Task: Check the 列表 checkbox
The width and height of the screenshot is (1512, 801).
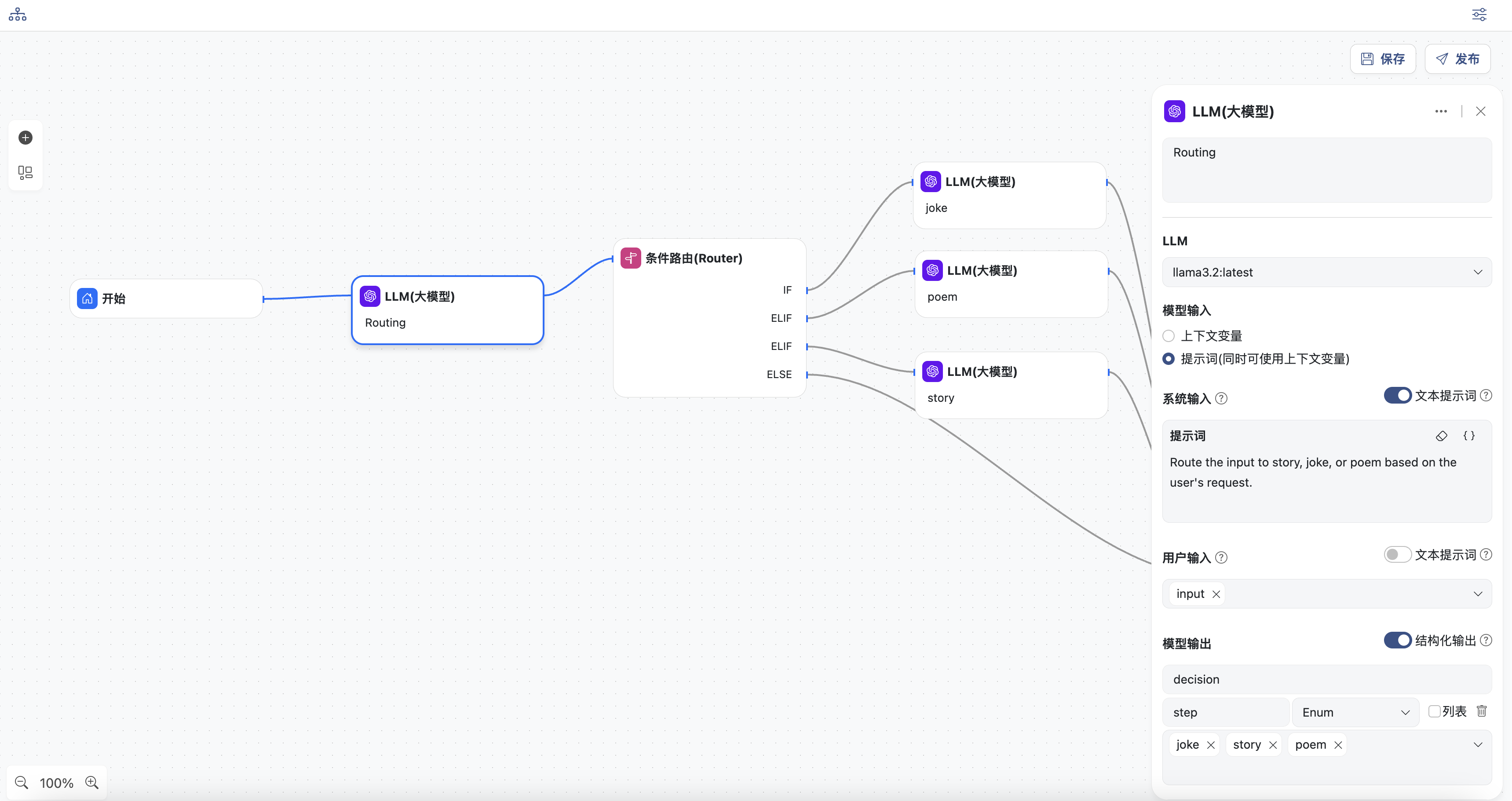Action: (x=1434, y=711)
